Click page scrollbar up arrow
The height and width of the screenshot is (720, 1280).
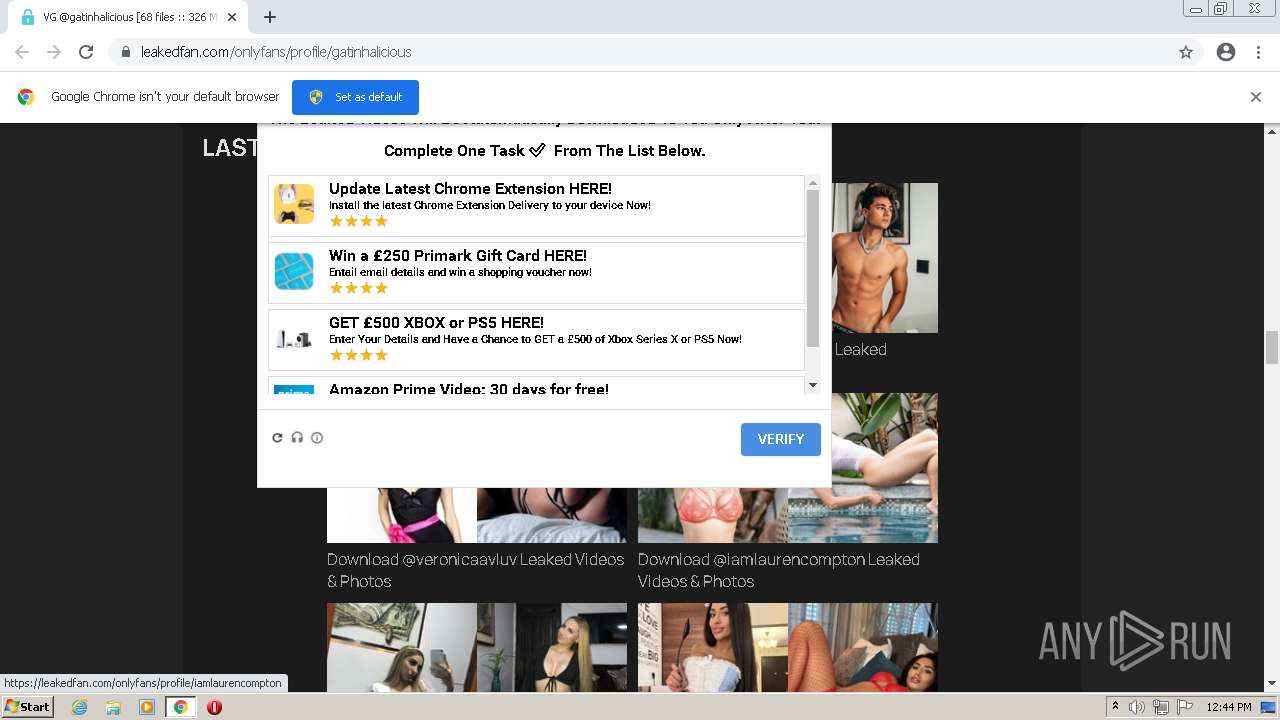1272,131
